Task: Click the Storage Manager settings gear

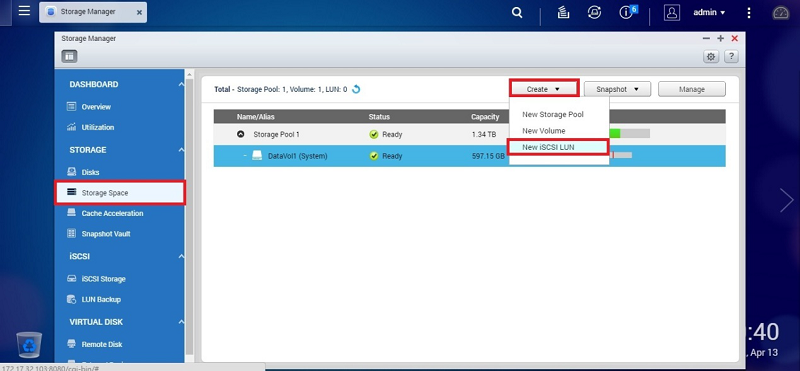Action: click(x=711, y=57)
